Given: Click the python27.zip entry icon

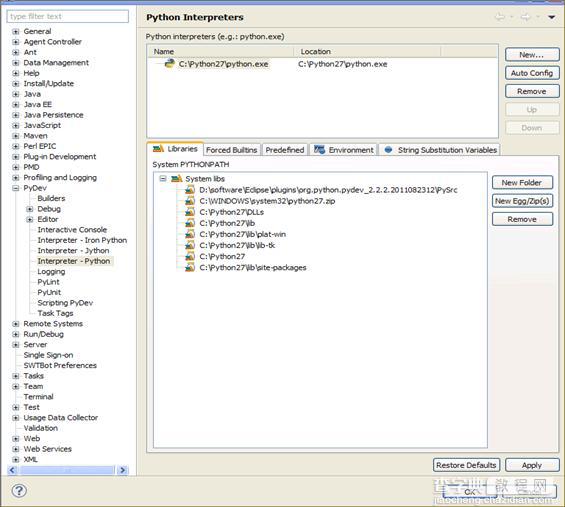Looking at the screenshot, I should (x=190, y=201).
